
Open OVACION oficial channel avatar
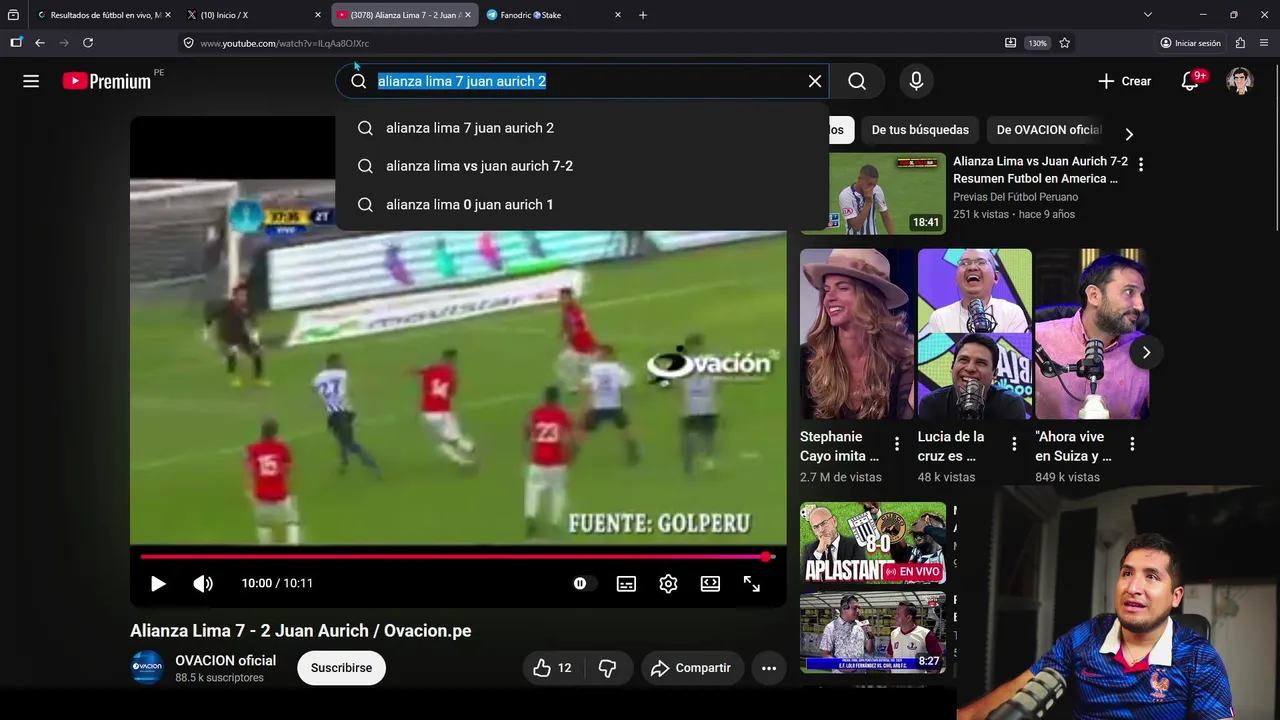pyautogui.click(x=147, y=667)
